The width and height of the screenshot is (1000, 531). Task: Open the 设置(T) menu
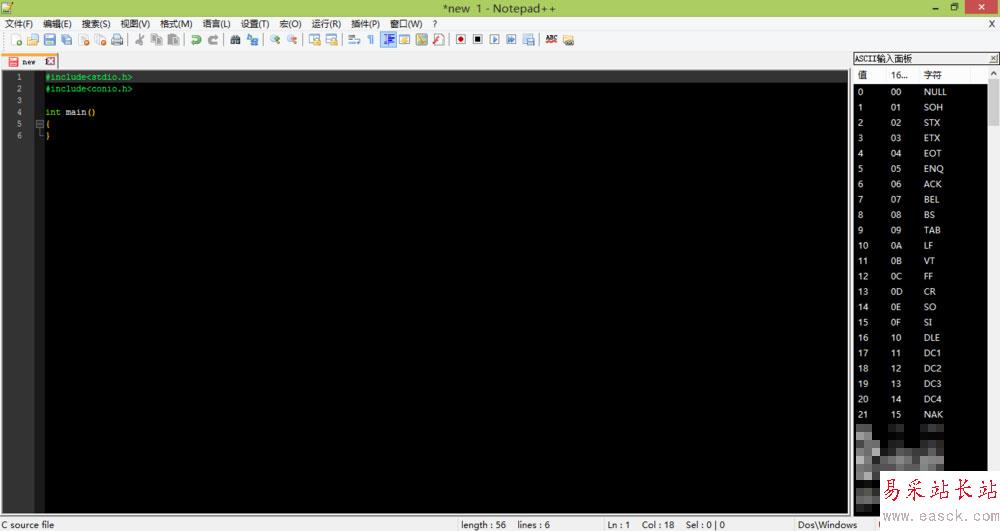[x=255, y=24]
